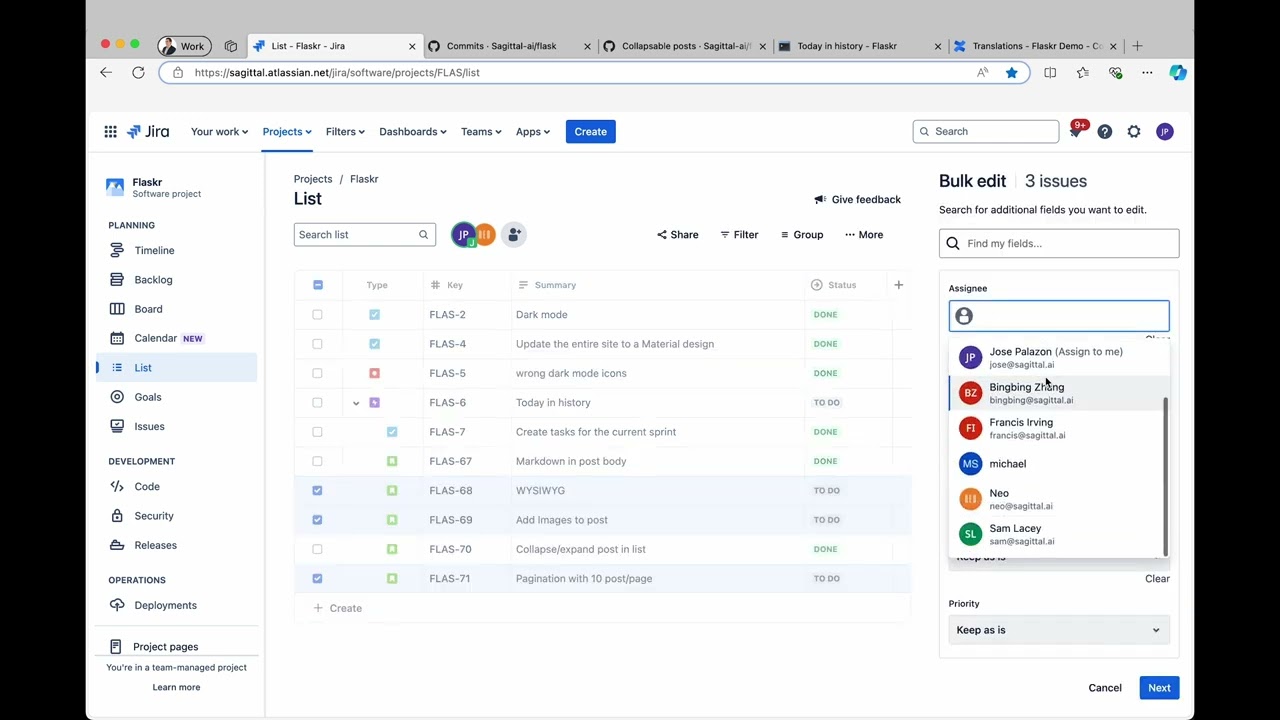The image size is (1280, 720).
Task: Click the Give feedback megaphone icon
Action: (820, 199)
